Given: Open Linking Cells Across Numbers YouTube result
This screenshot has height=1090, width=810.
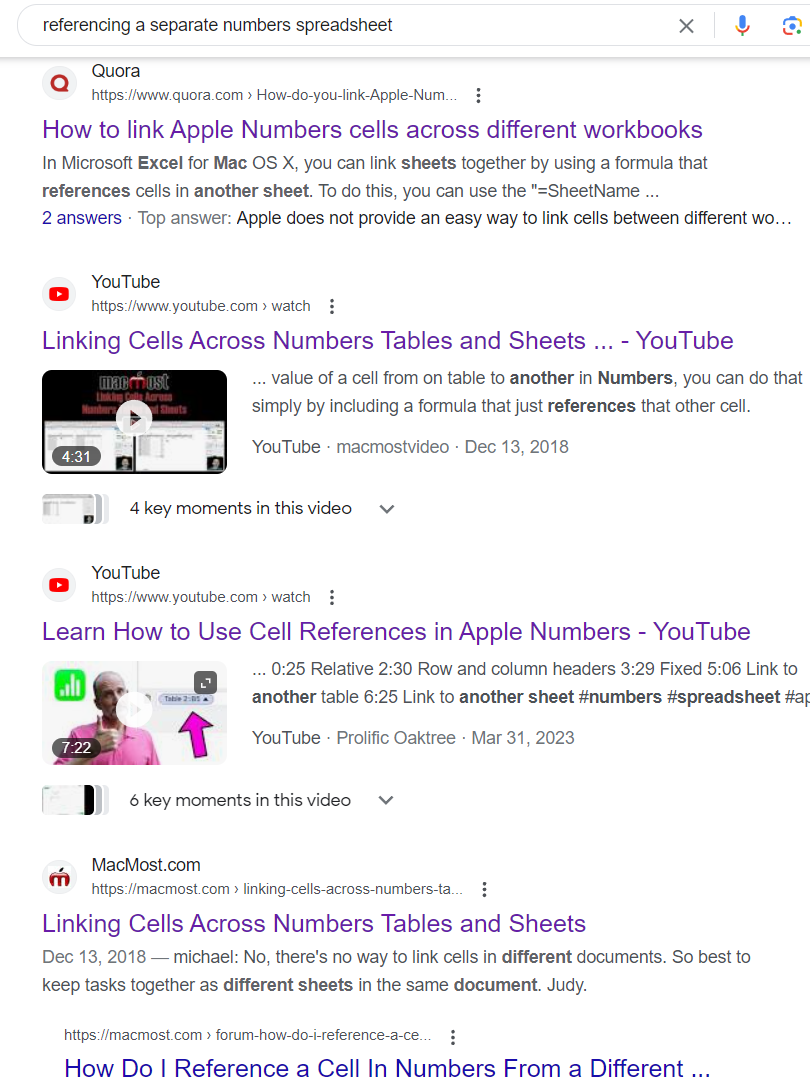Looking at the screenshot, I should 387,341.
